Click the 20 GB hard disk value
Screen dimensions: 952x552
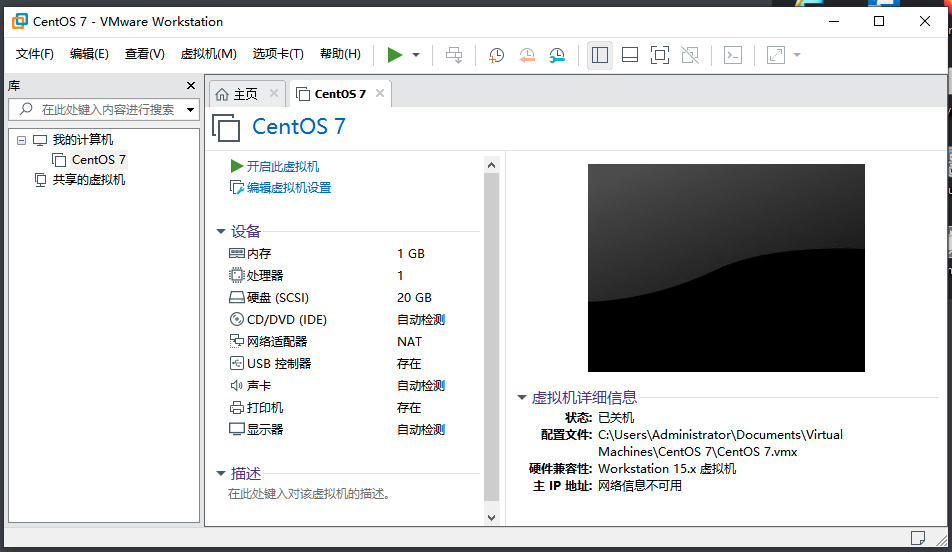414,298
